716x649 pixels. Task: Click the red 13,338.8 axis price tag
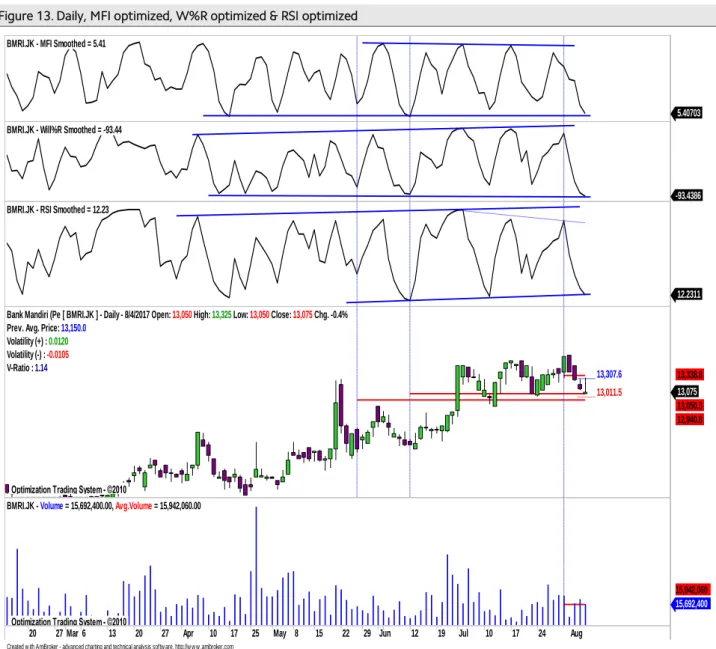[690, 375]
